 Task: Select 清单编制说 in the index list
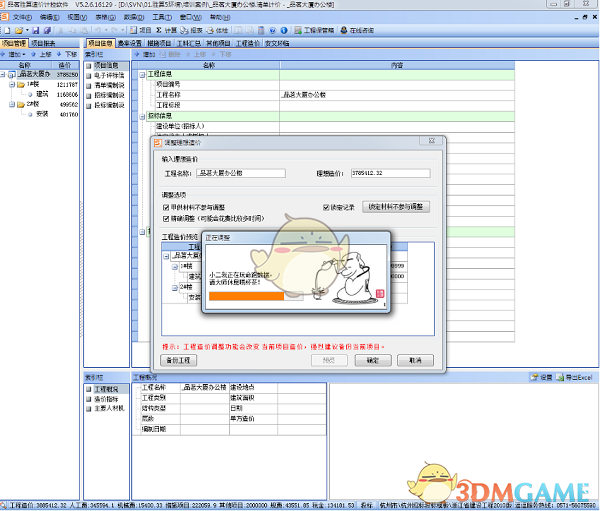click(x=109, y=85)
